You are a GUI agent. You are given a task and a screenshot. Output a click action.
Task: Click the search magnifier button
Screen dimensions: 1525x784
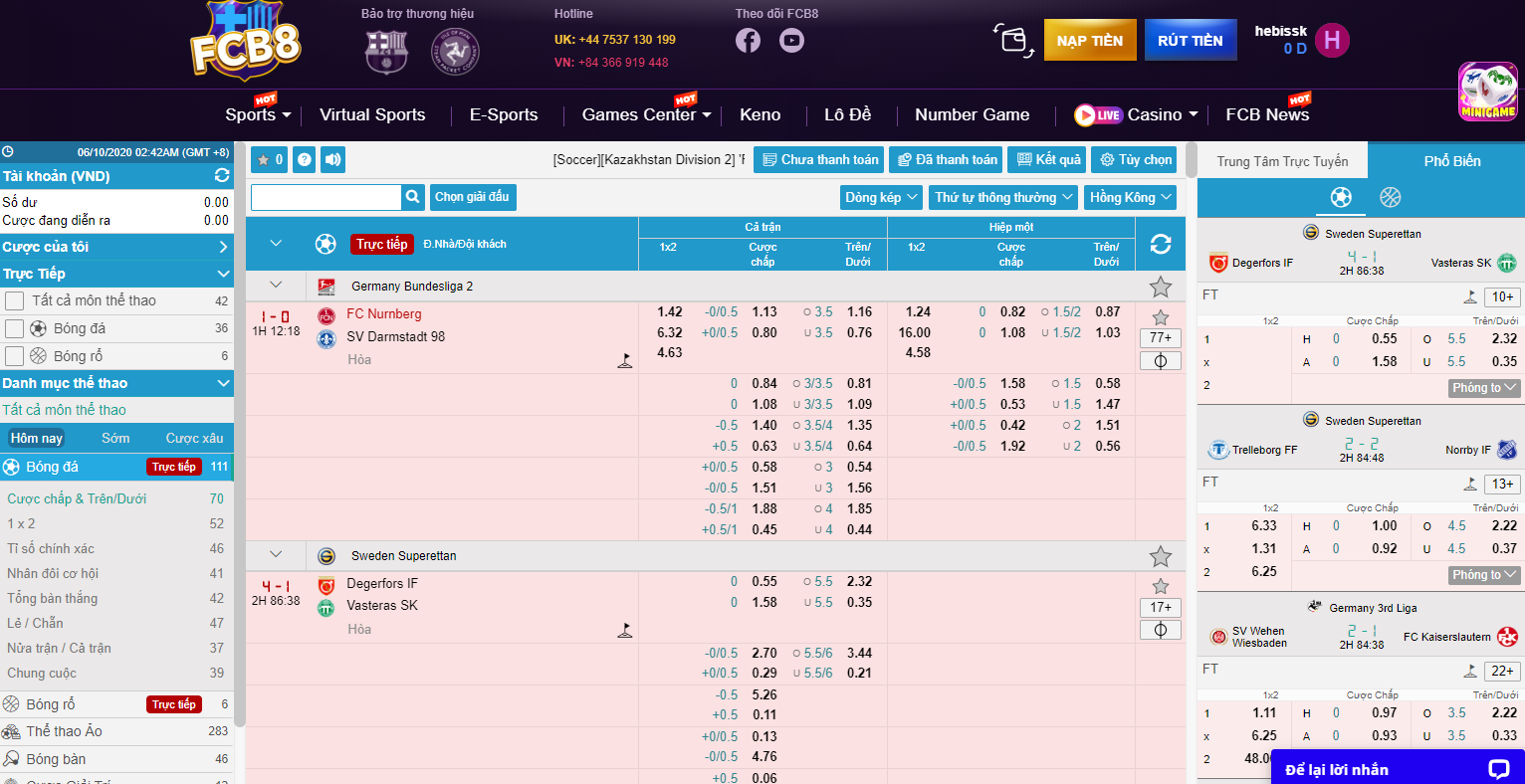413,197
